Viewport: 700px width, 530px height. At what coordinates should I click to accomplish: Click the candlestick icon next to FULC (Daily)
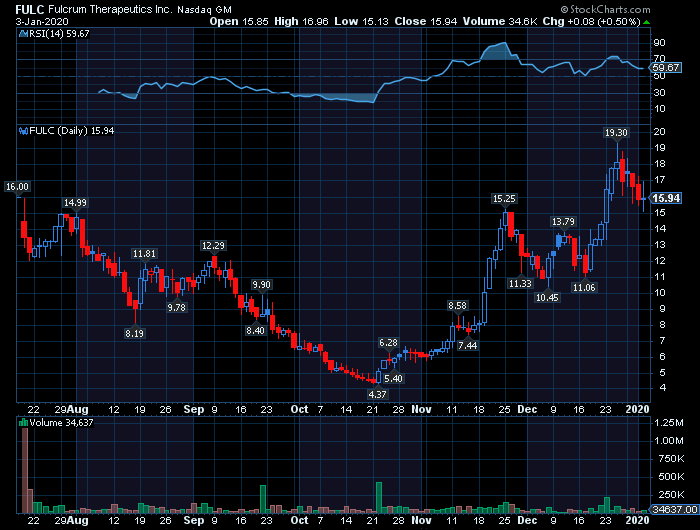(23, 131)
